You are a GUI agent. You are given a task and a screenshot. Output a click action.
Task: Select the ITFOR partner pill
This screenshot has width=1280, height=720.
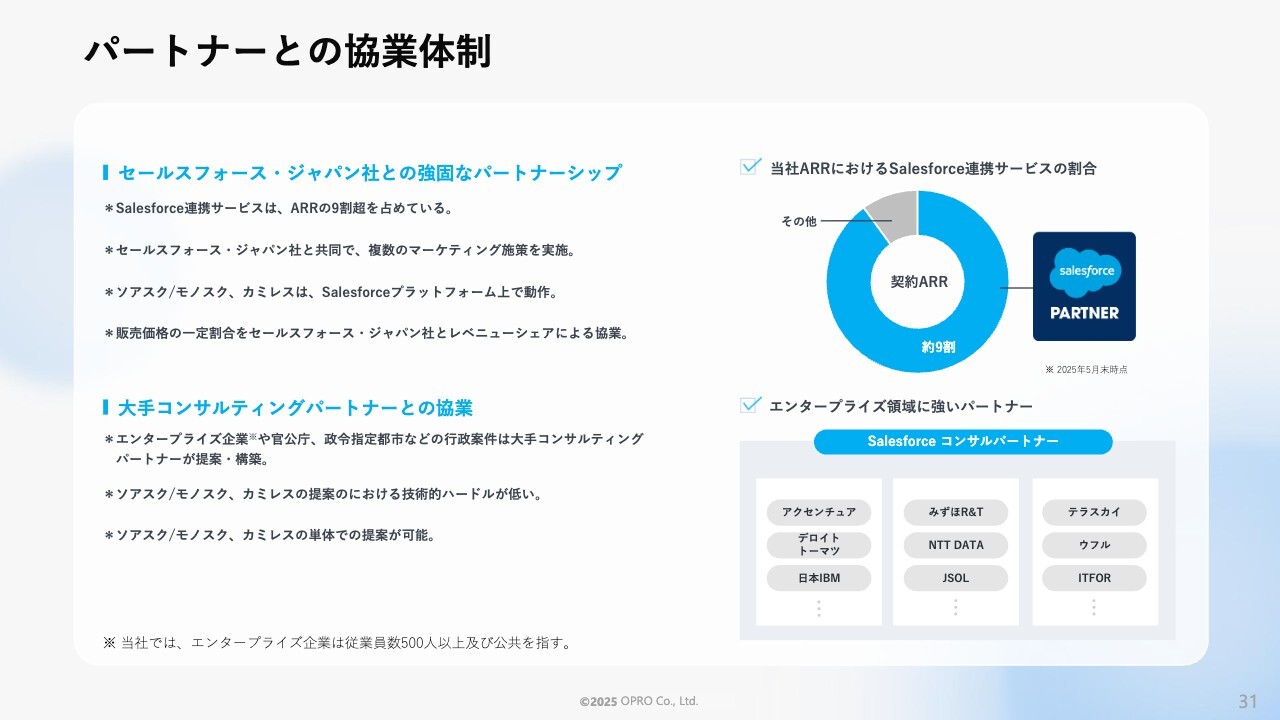coord(1094,578)
